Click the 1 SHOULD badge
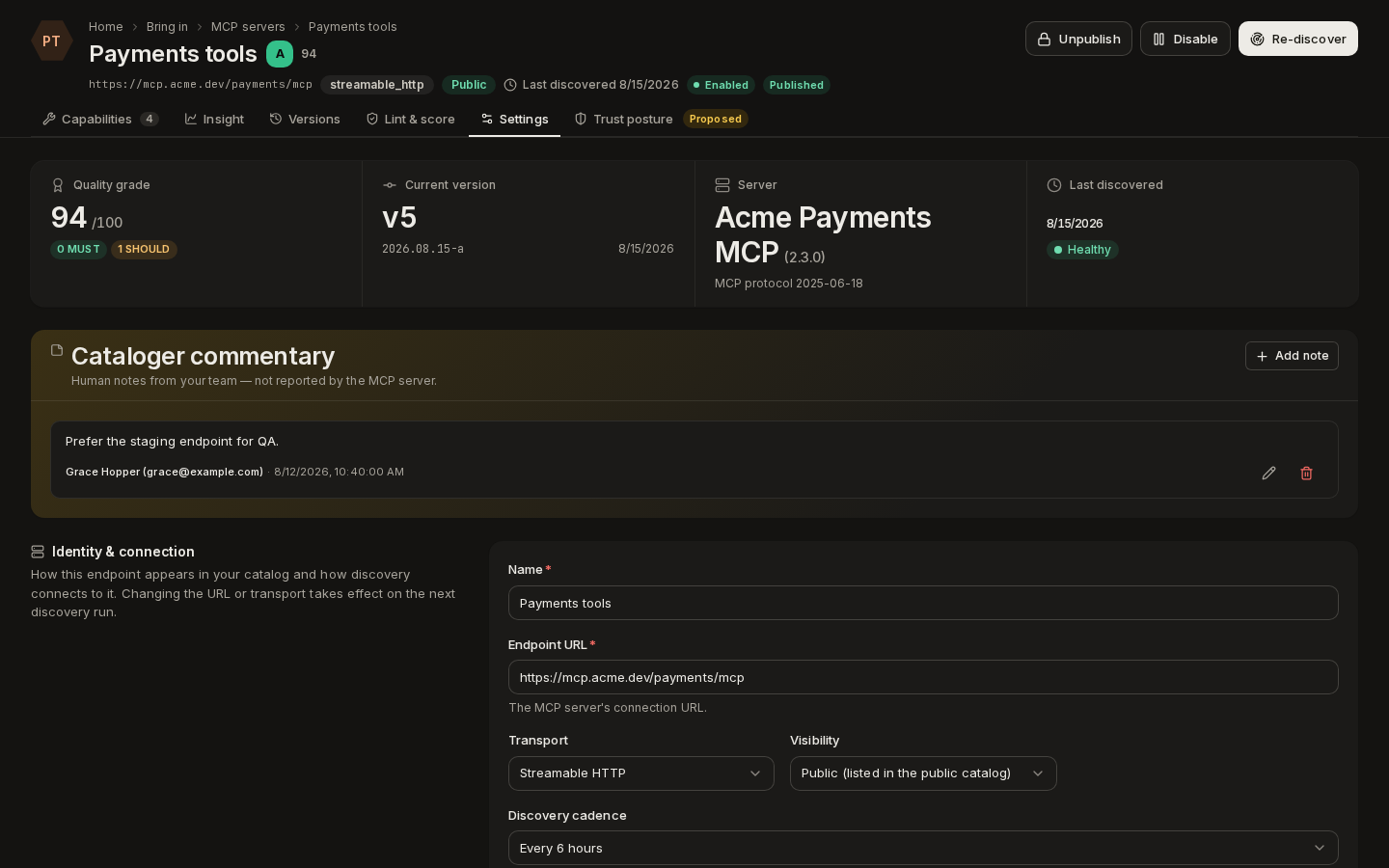This screenshot has height=868, width=1389. [144, 249]
